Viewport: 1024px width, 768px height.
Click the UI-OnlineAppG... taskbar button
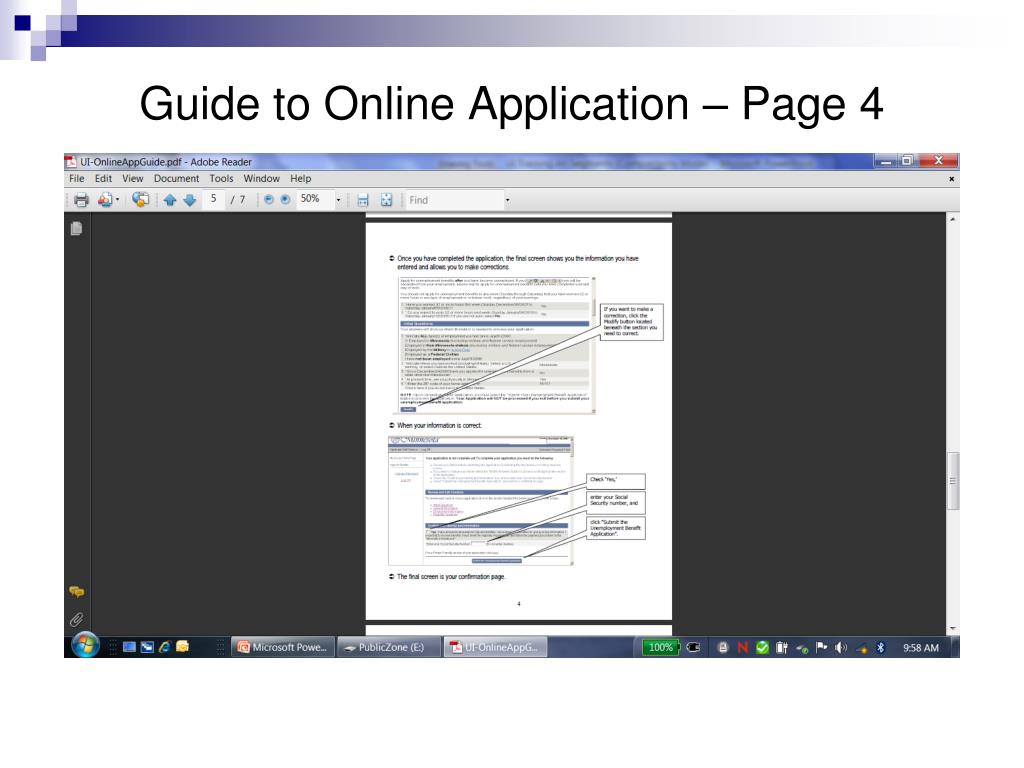[495, 647]
